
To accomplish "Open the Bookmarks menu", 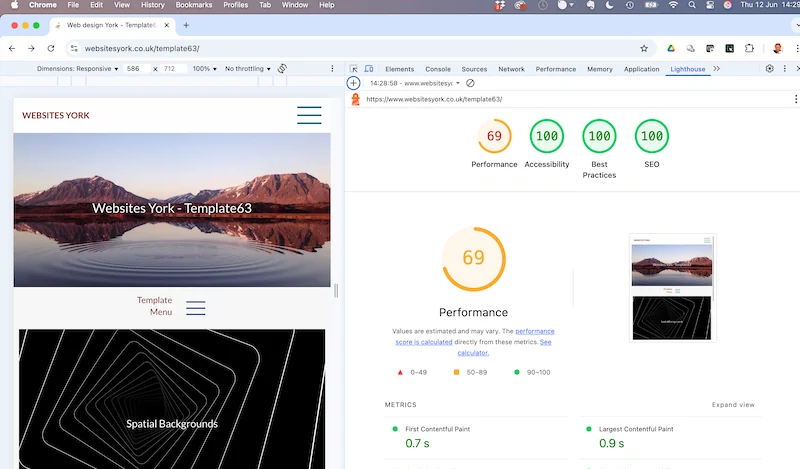I will pyautogui.click(x=194, y=5).
